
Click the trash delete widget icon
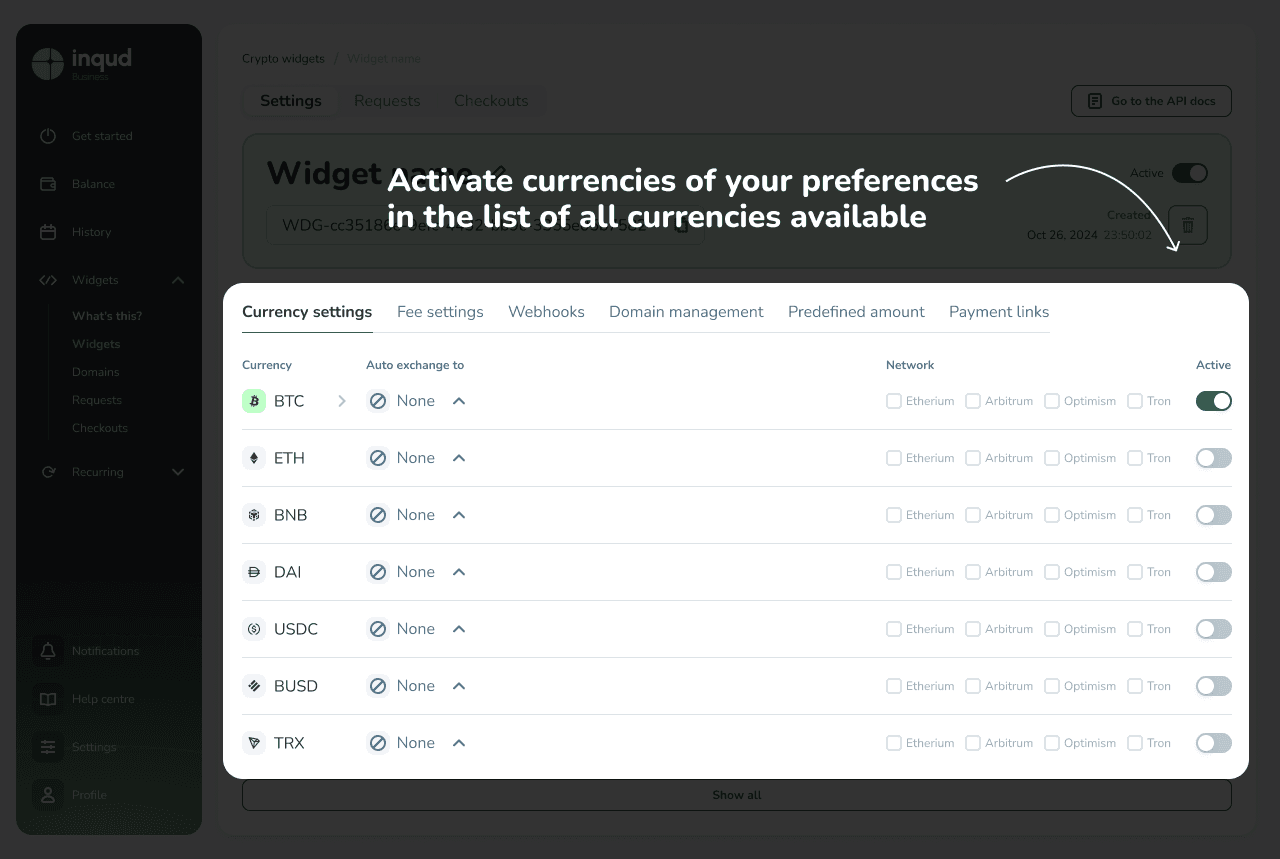point(1188,225)
